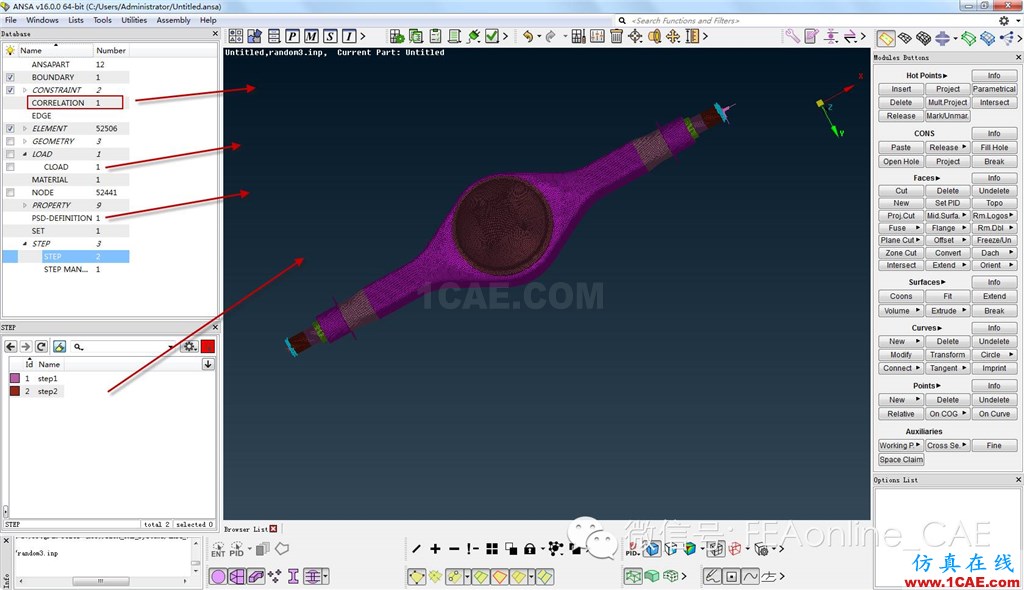The height and width of the screenshot is (590, 1024).
Task: Click the step1 pink color swatch
Action: pos(15,378)
